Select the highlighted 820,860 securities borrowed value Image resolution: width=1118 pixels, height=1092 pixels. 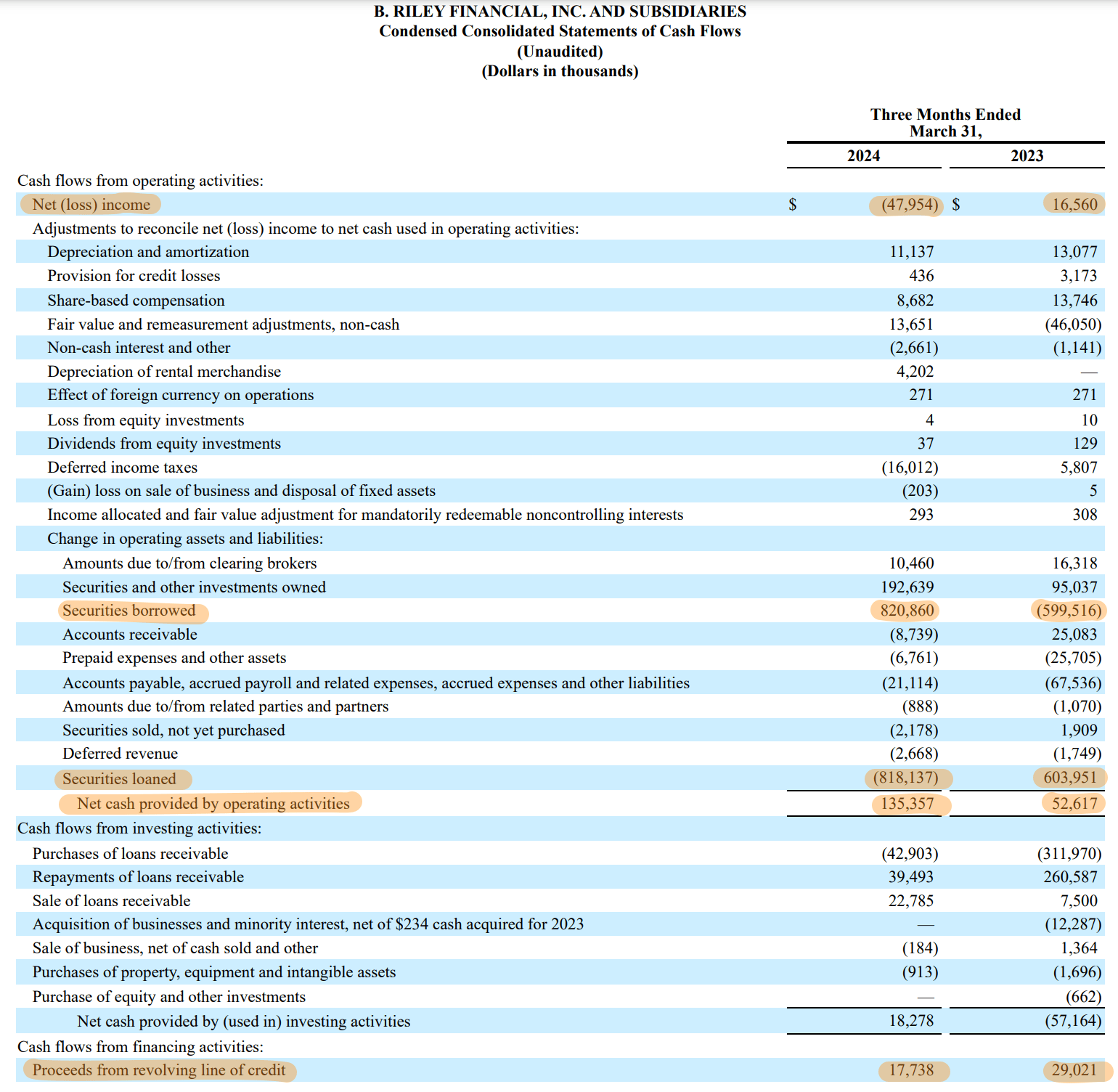pos(907,611)
